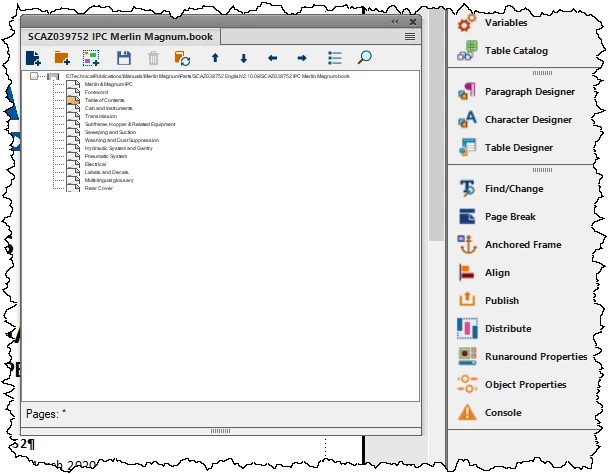Move selected file up with up arrow

point(215,58)
